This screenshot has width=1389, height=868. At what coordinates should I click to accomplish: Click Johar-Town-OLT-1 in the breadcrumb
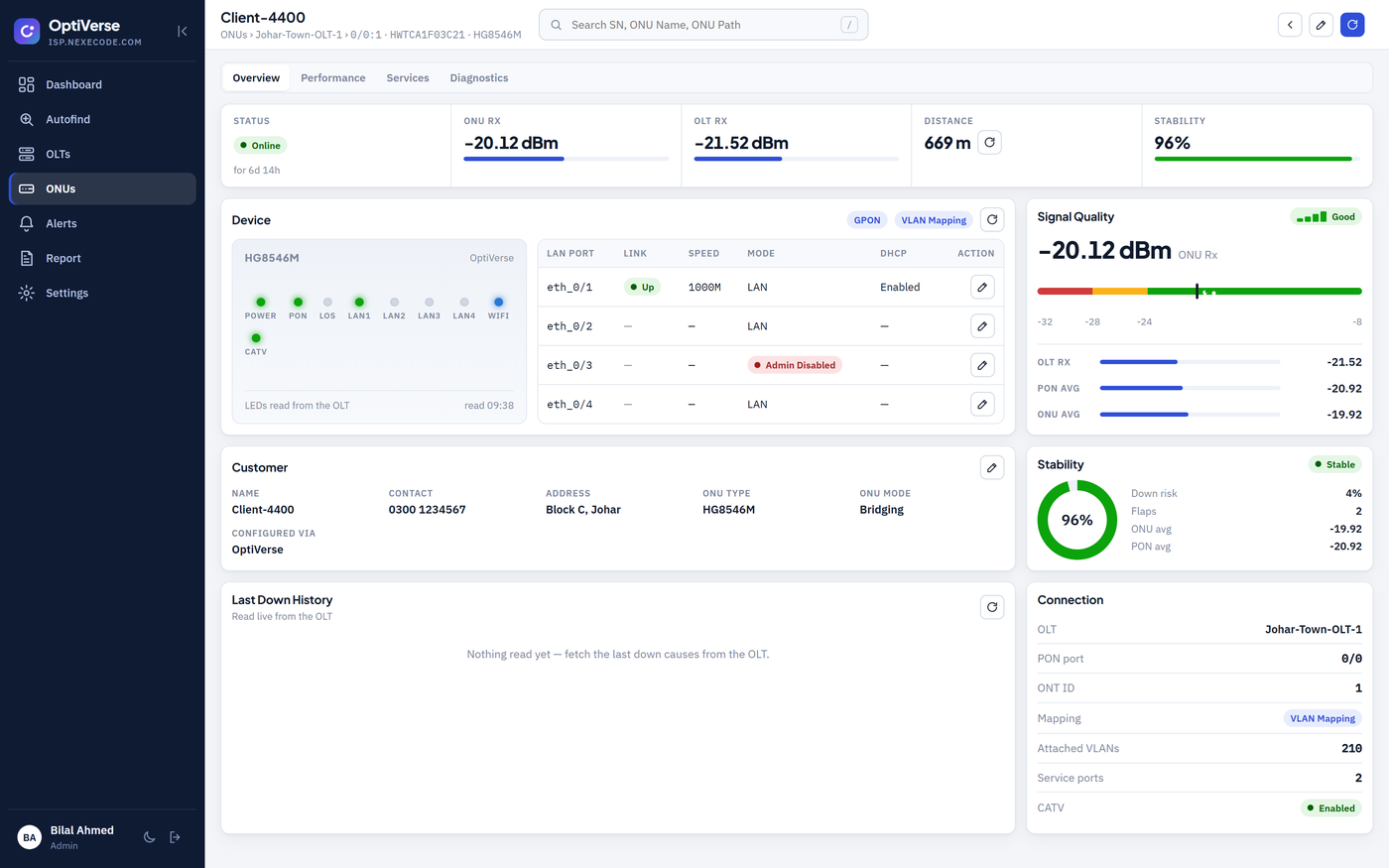[299, 35]
